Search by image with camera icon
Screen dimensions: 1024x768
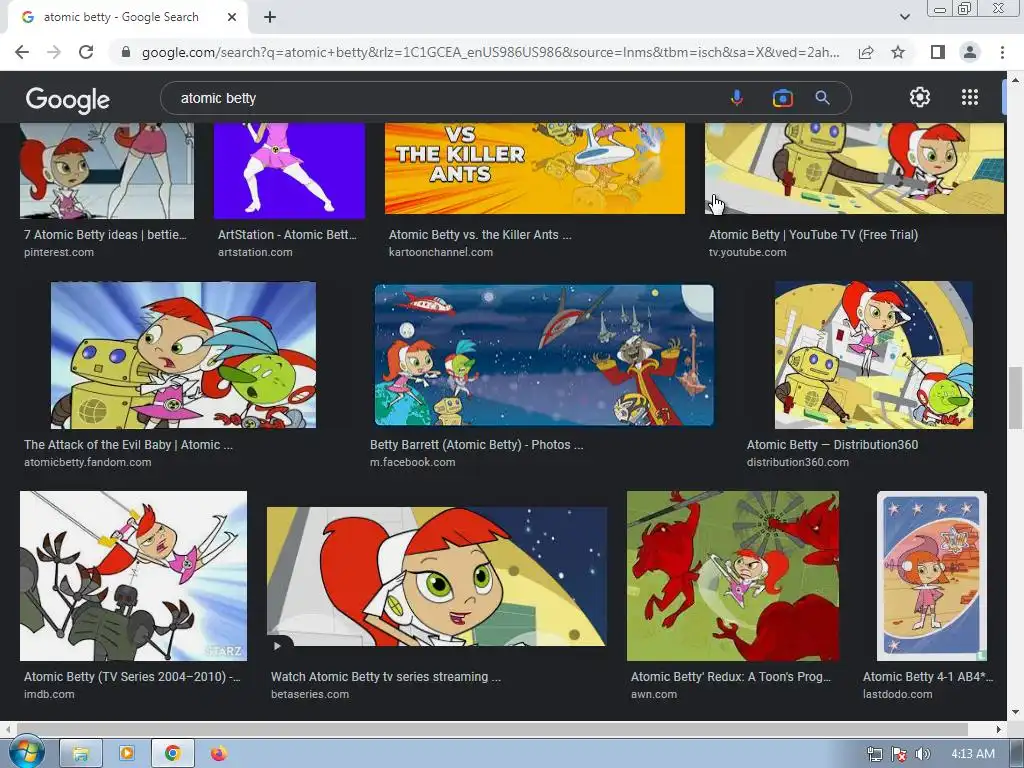point(782,98)
